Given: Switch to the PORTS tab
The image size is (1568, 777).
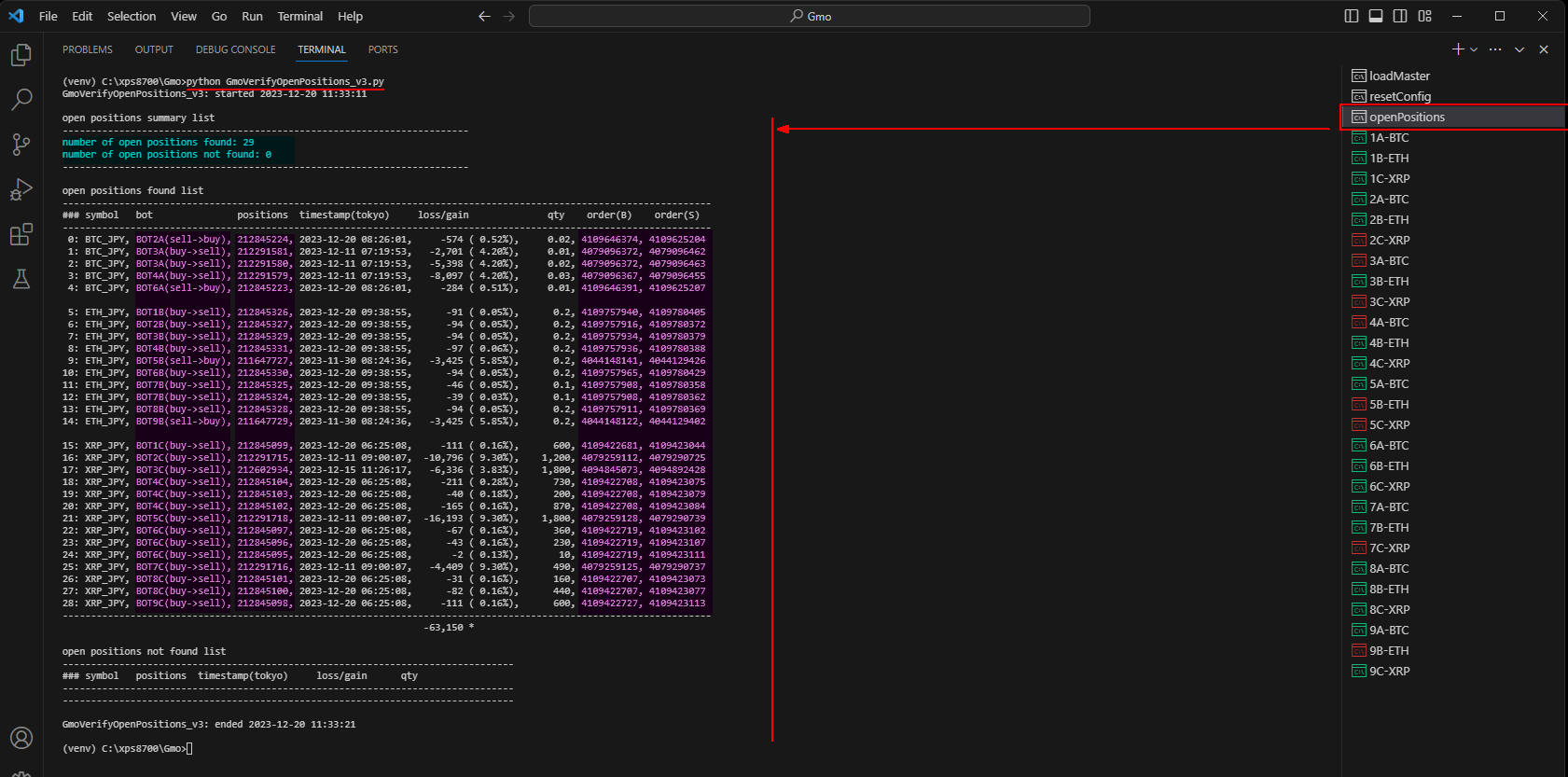Looking at the screenshot, I should coord(382,49).
